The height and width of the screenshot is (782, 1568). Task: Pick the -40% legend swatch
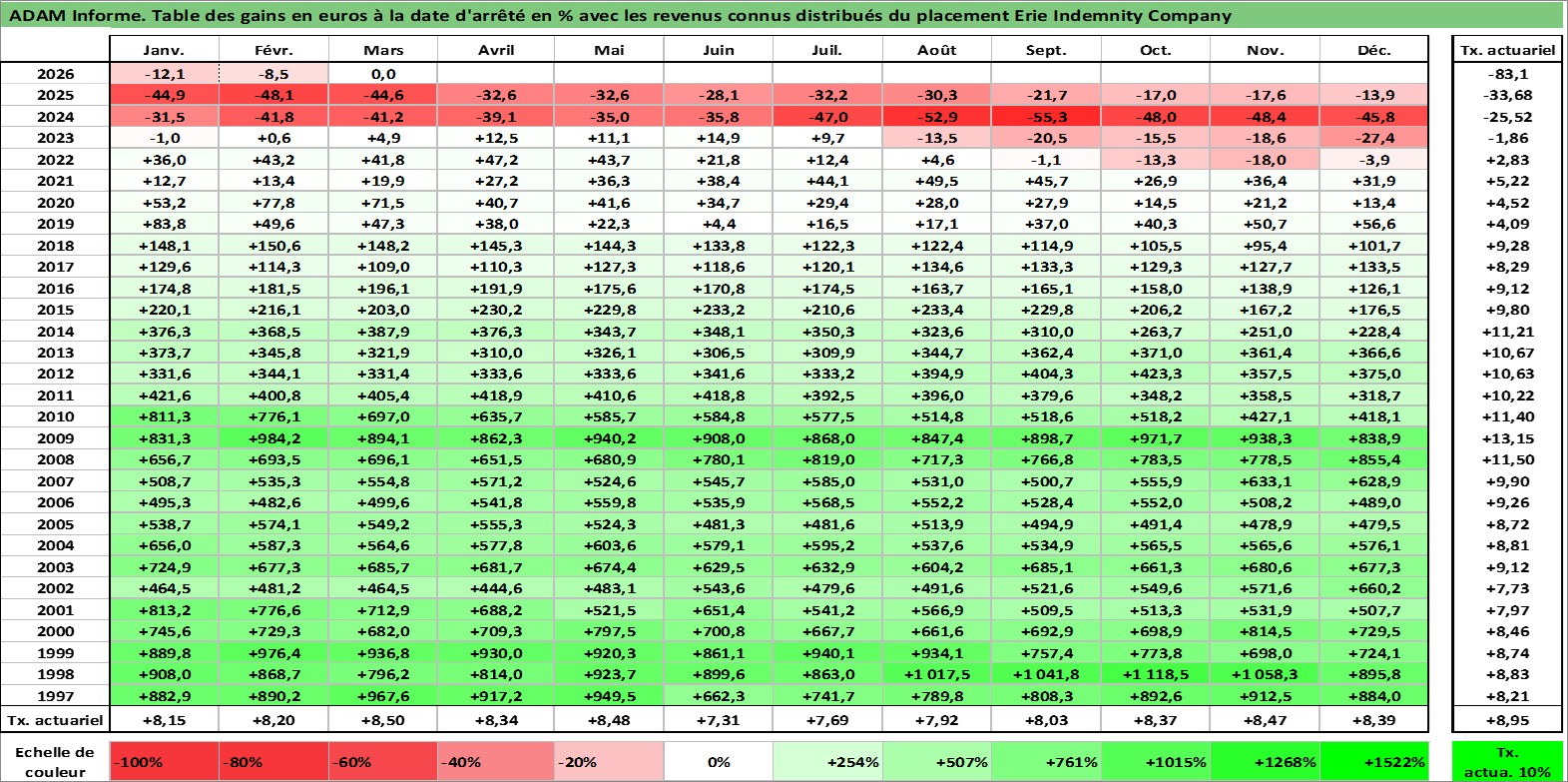click(x=496, y=761)
